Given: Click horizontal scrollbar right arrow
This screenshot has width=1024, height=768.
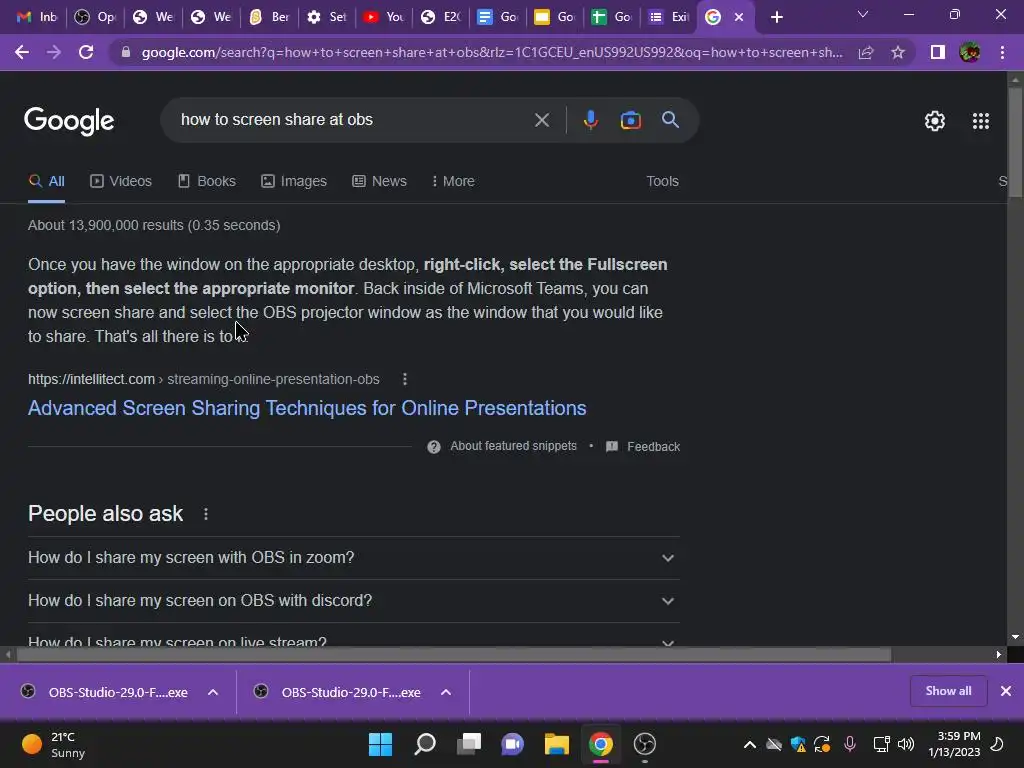Looking at the screenshot, I should click(x=999, y=654).
